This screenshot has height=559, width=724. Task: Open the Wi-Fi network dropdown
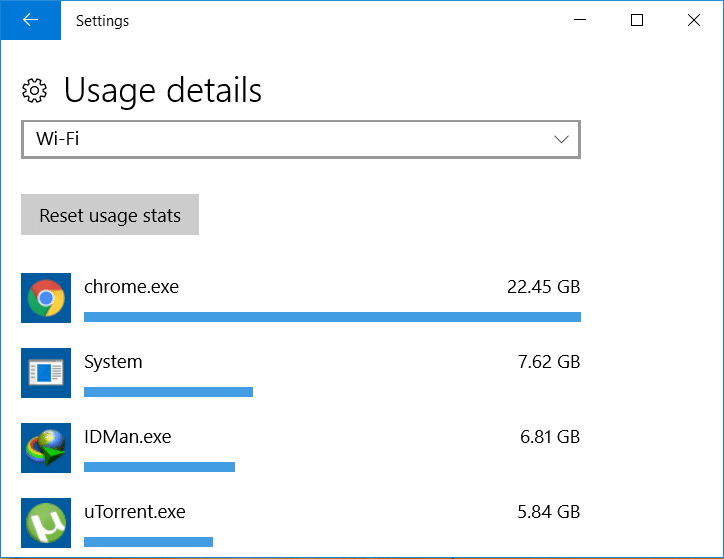[301, 139]
